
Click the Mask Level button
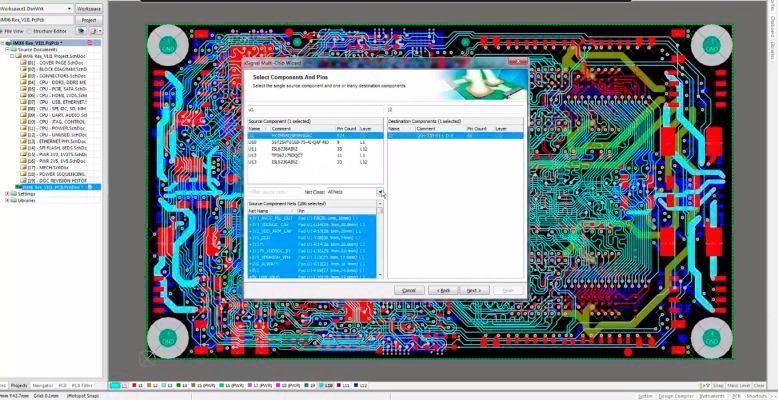pyautogui.click(x=738, y=386)
